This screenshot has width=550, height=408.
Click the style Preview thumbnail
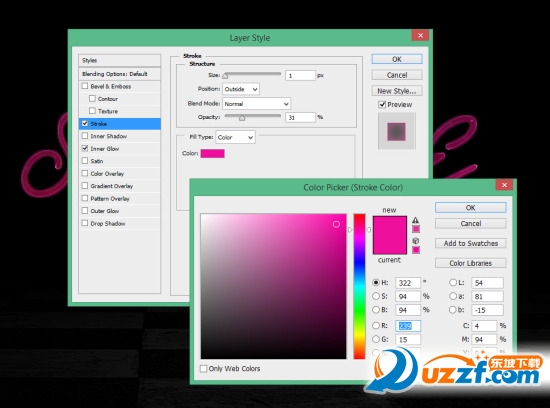(x=397, y=131)
